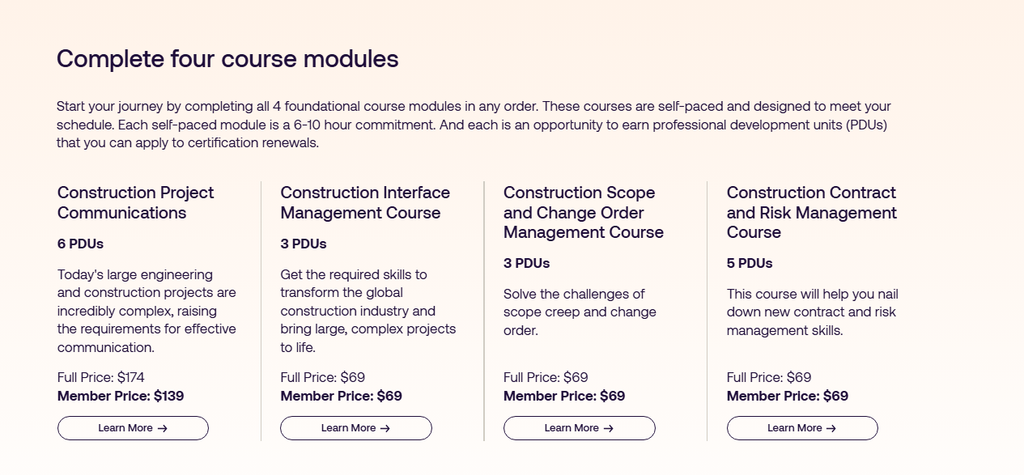The height and width of the screenshot is (475, 1024).
Task: Click Member Price: $69 under Contract and Risk course
Action: 787,396
